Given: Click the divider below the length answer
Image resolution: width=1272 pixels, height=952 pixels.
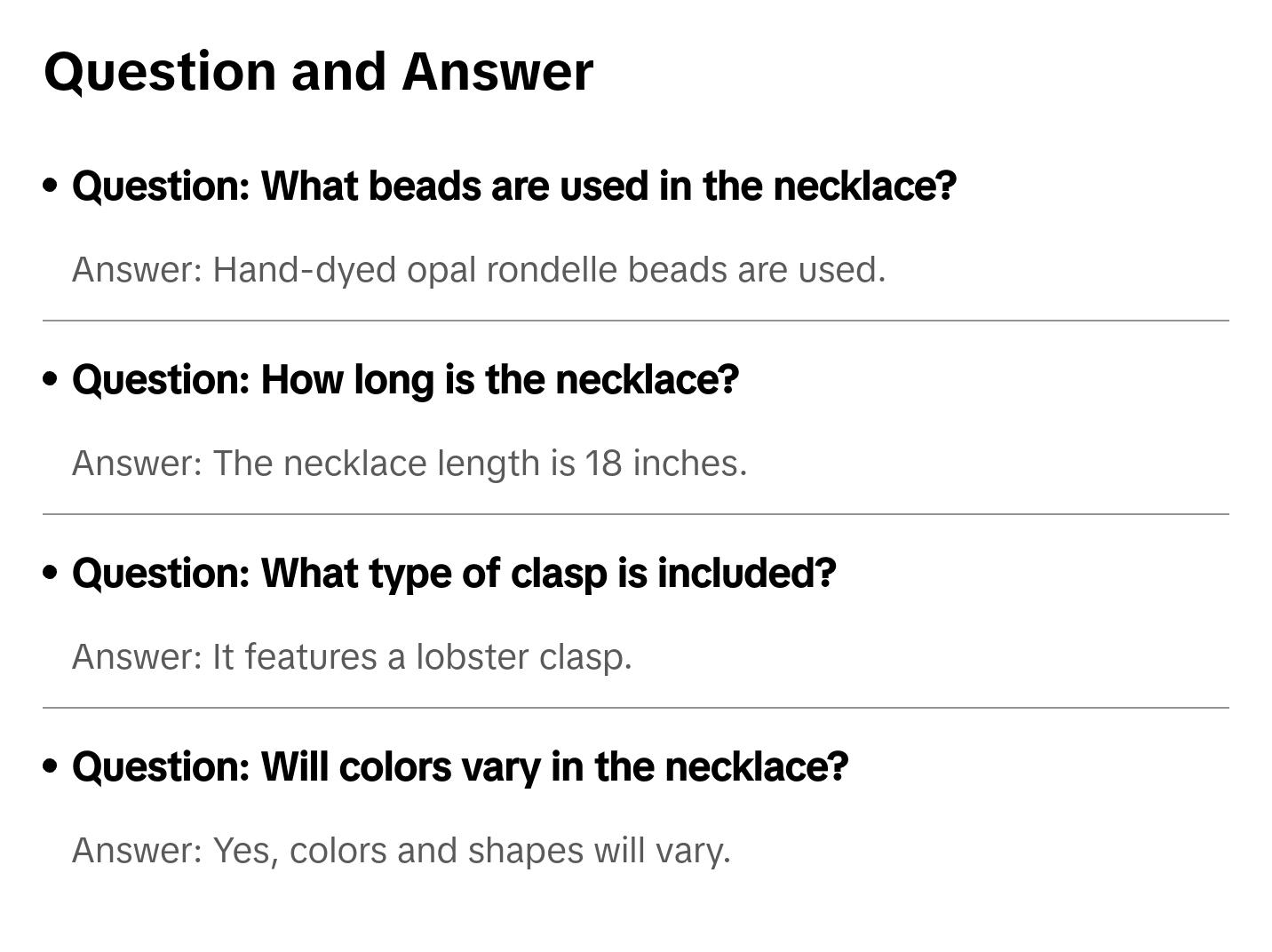Looking at the screenshot, I should point(636,514).
